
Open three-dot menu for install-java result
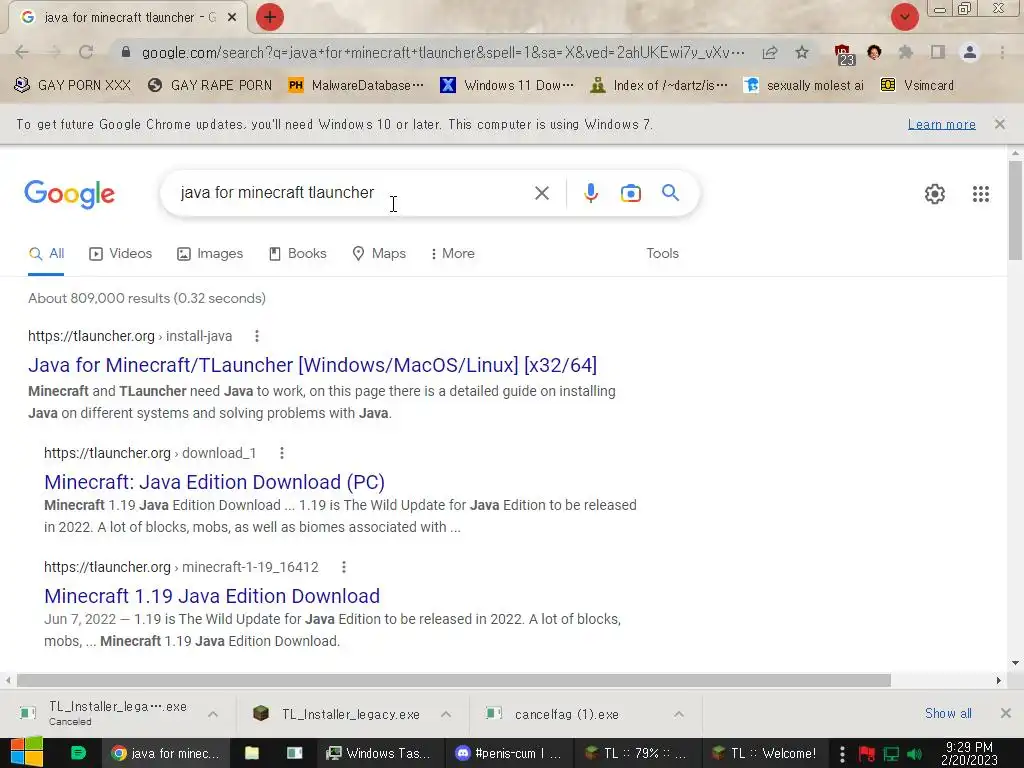(x=257, y=336)
